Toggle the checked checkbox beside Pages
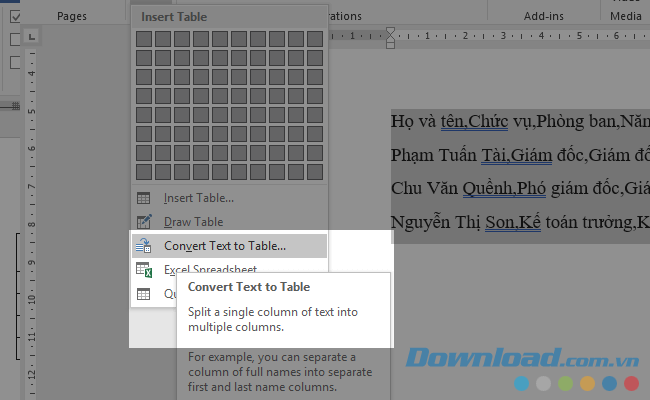650x400 pixels. (15, 17)
